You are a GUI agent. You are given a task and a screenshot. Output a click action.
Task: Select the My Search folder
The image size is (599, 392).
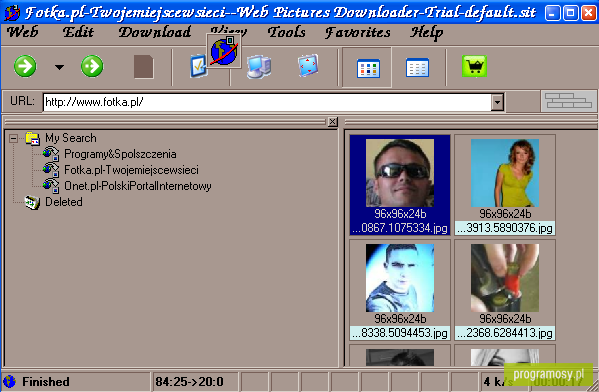tap(71, 138)
